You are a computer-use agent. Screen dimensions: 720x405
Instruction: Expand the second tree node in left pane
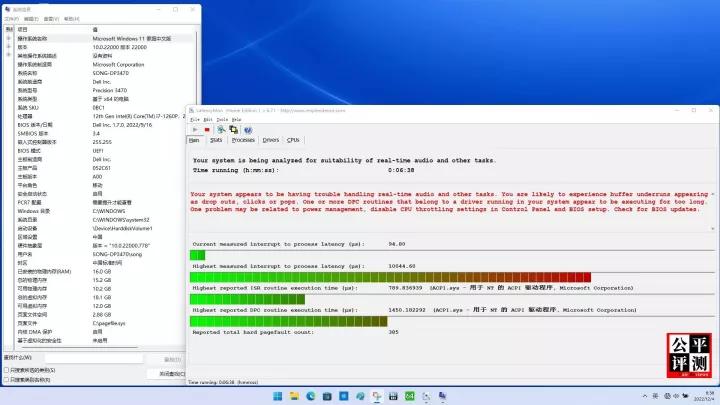pos(8,45)
